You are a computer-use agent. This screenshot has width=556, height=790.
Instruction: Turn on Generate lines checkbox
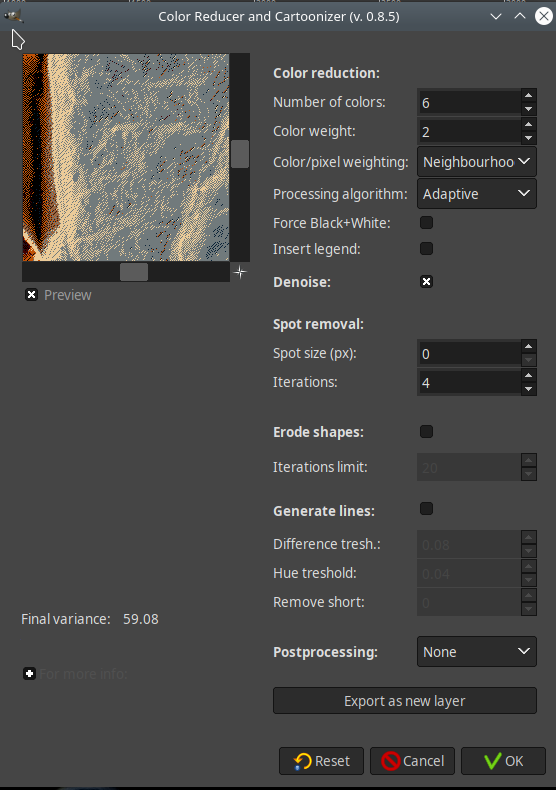427,509
